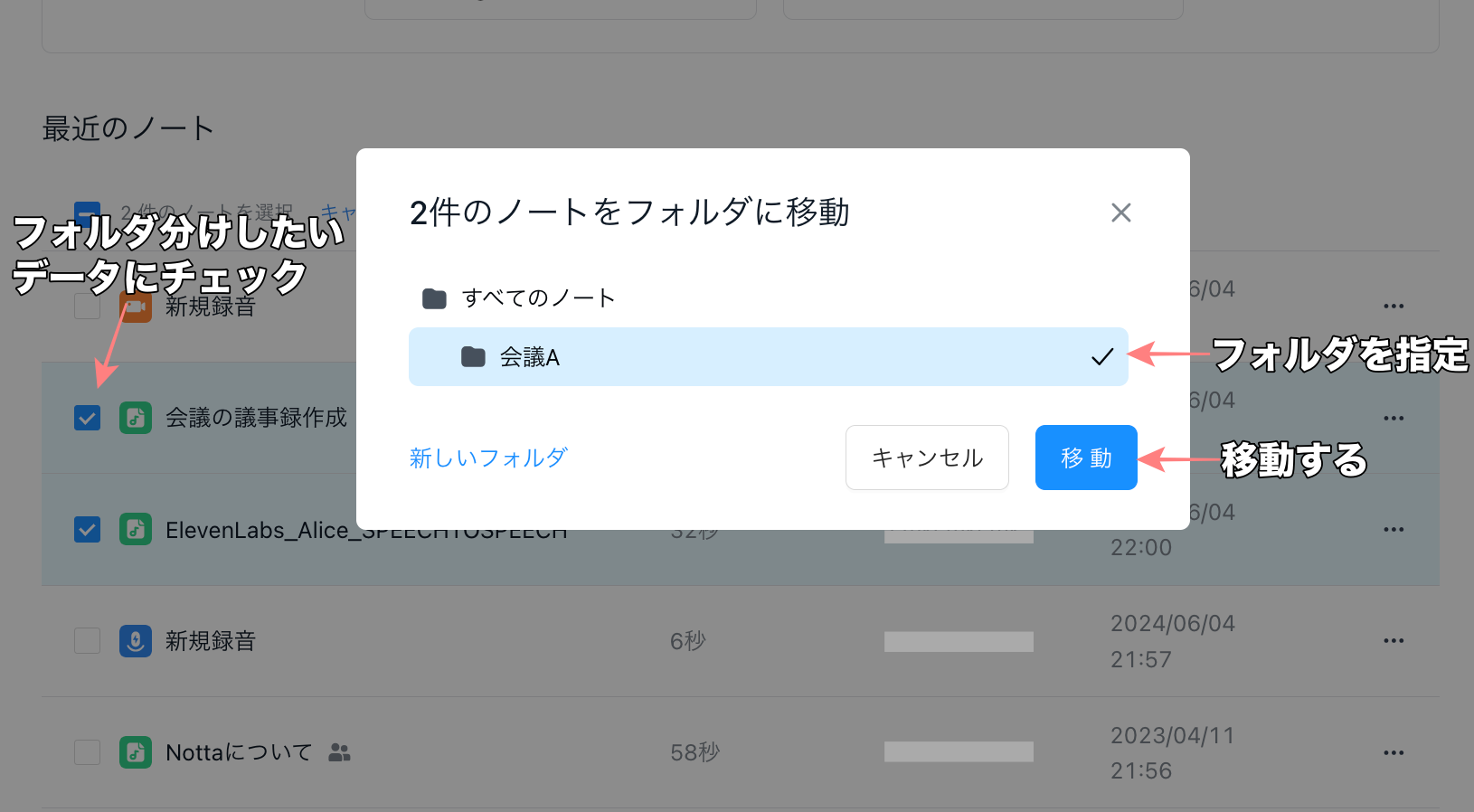The height and width of the screenshot is (812, 1474).
Task: Click the blue 移動 button
Action: pyautogui.click(x=1085, y=458)
